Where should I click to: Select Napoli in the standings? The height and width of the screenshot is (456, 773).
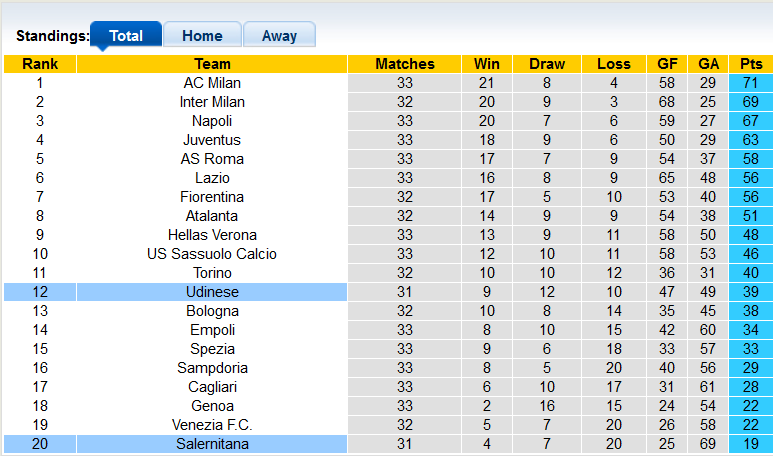[x=212, y=121]
